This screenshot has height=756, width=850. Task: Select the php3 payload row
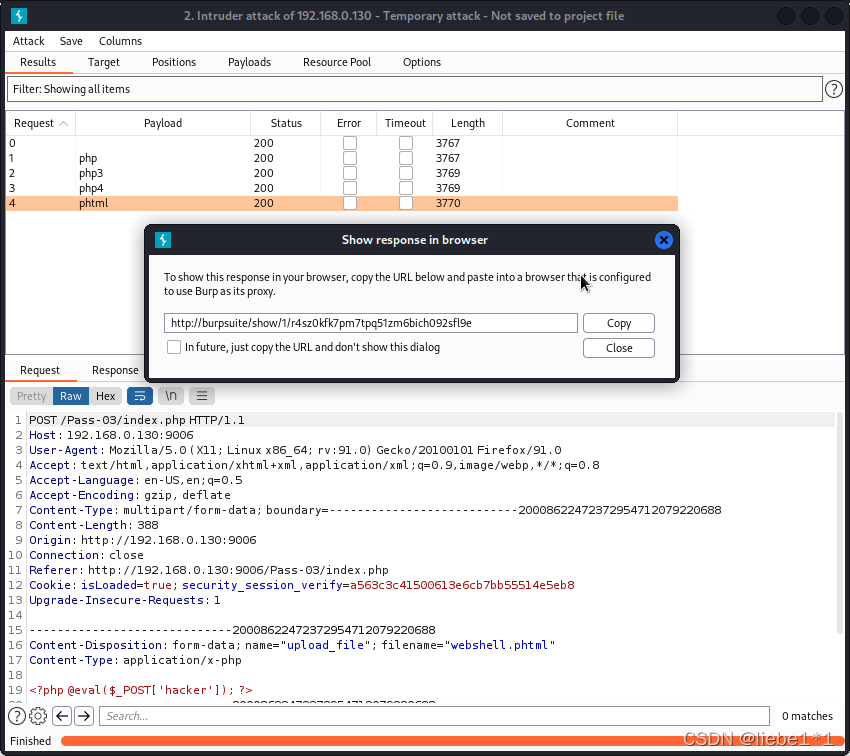coord(342,173)
